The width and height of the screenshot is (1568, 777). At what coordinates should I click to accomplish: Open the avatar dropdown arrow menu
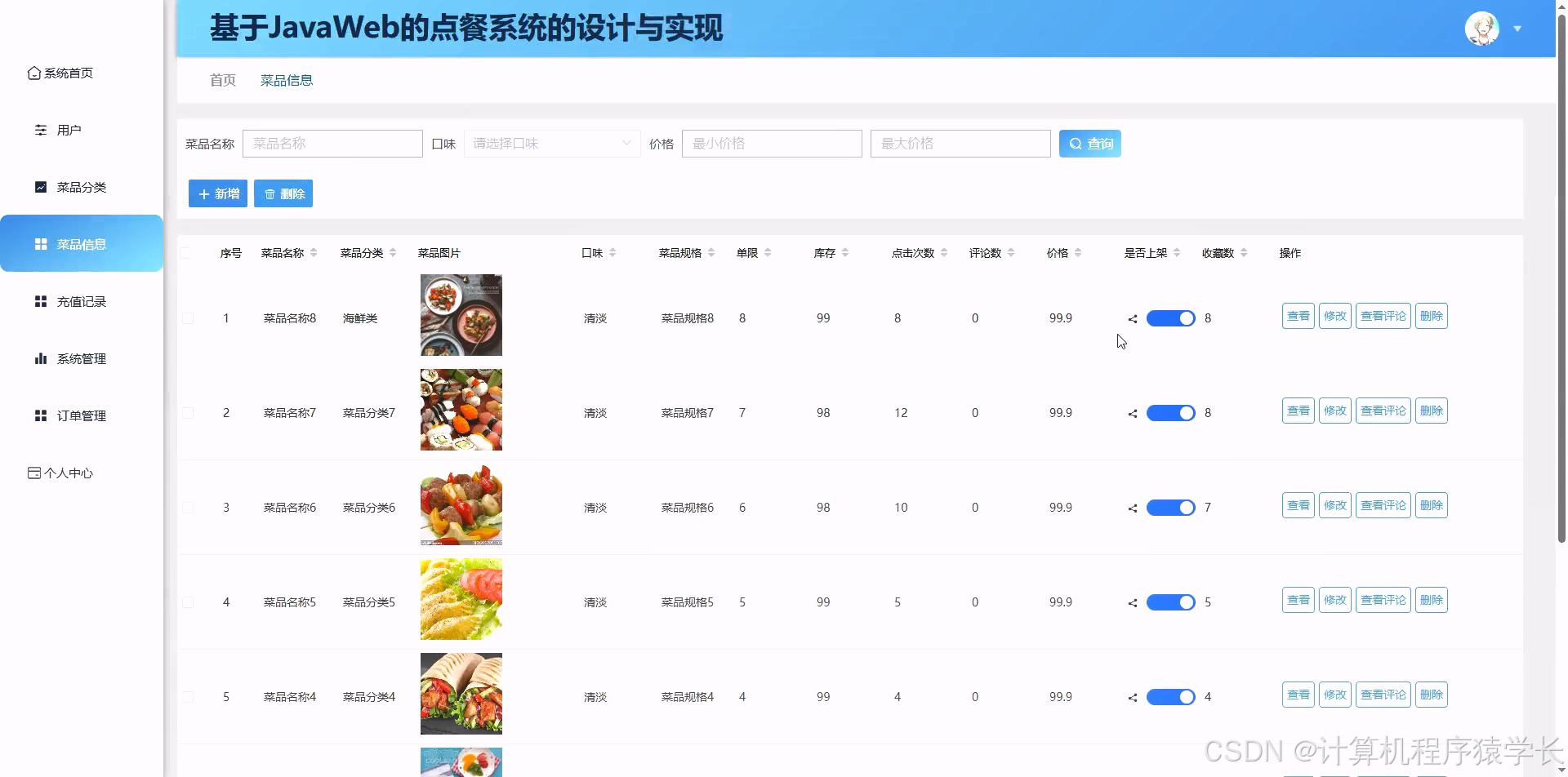point(1517,29)
